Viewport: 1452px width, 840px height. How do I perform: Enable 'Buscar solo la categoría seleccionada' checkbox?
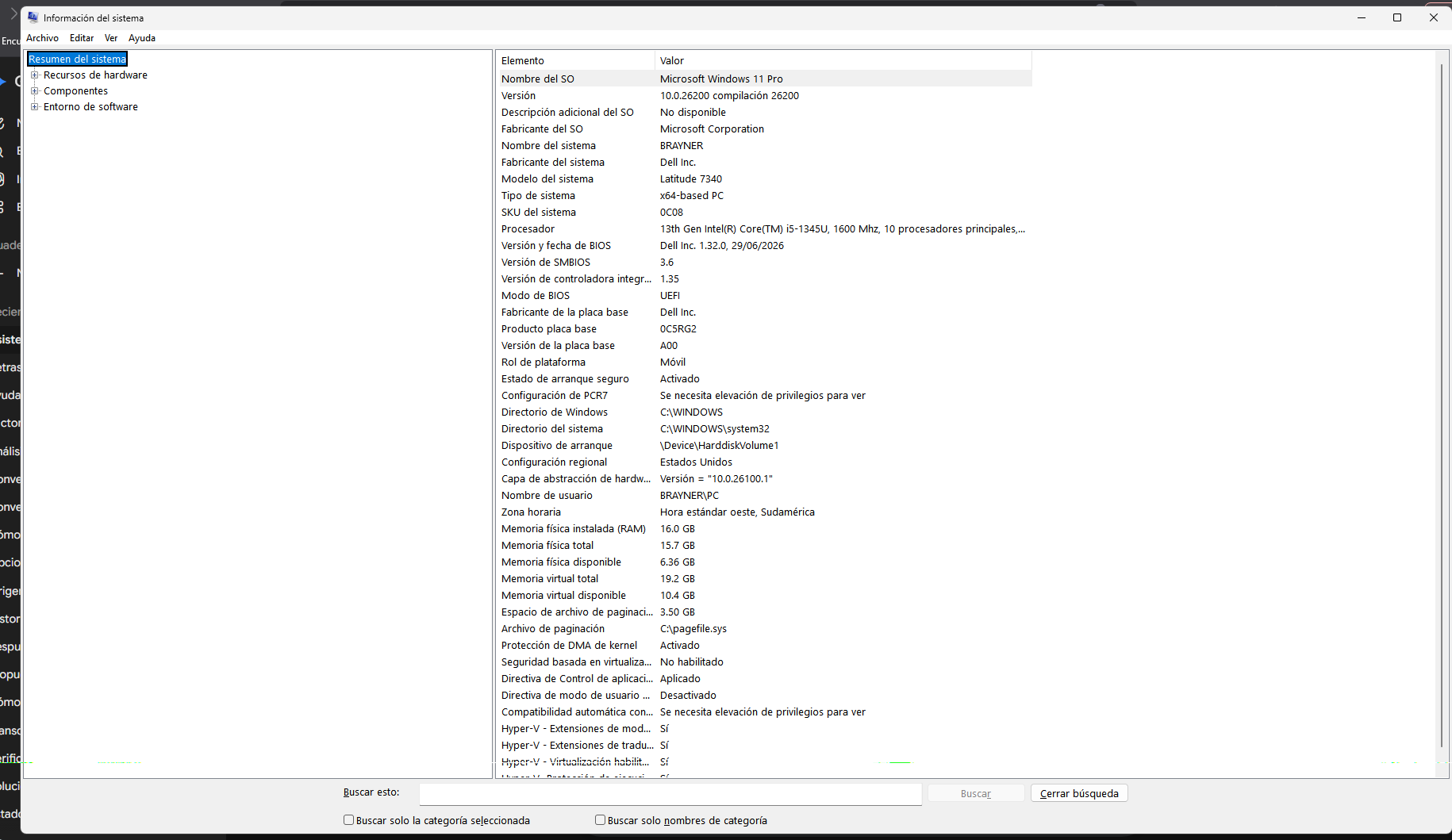click(348, 820)
